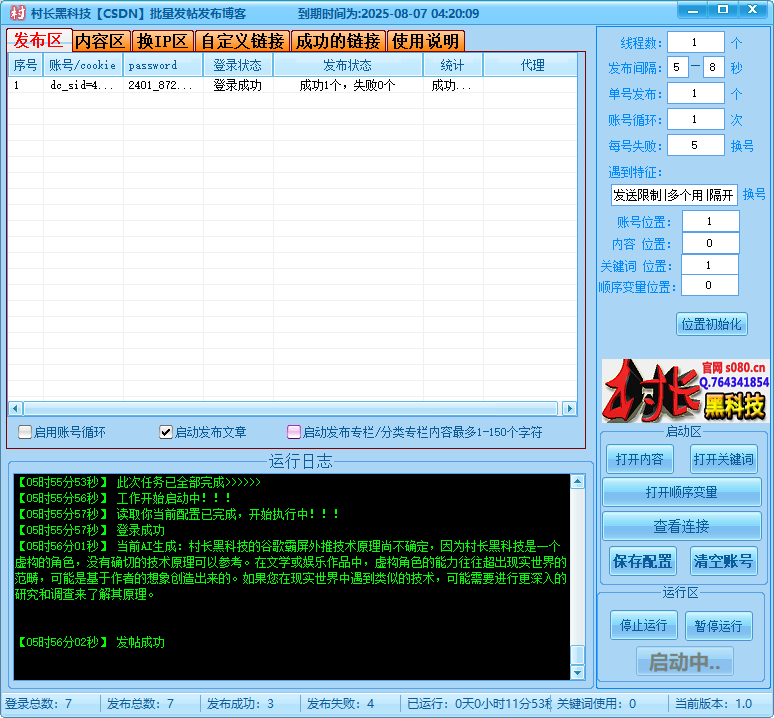Click the 关键词 位置 input field
Image resolution: width=774 pixels, height=718 pixels.
tap(710, 265)
